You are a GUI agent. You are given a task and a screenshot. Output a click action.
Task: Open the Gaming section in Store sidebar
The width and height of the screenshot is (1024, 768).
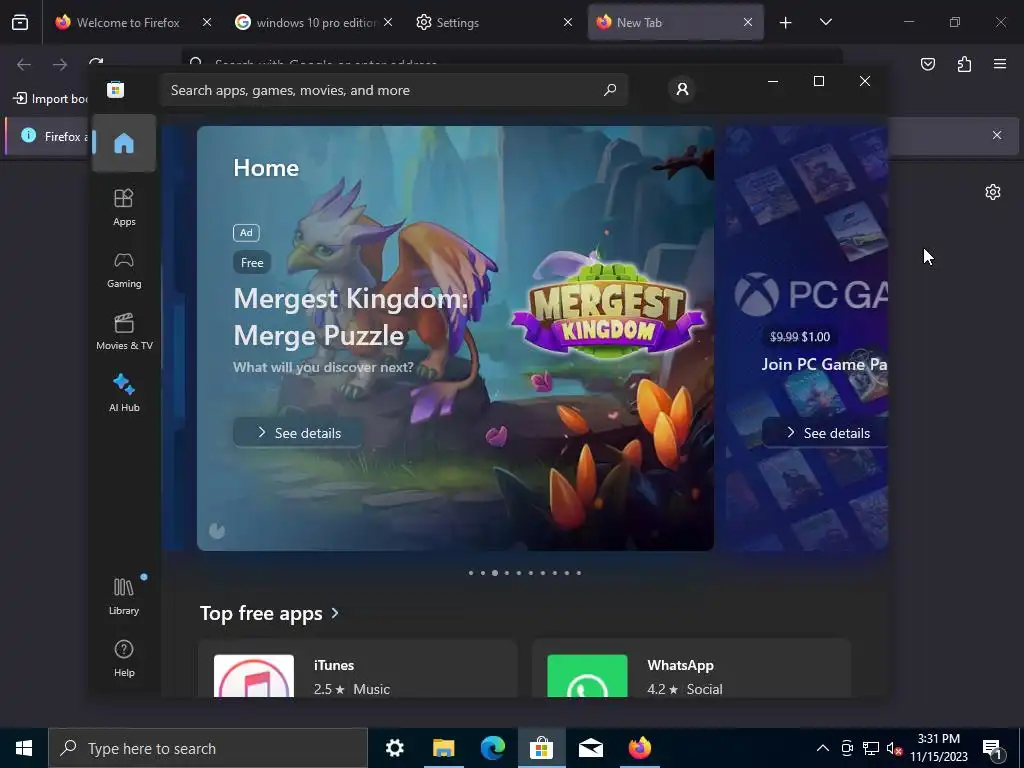coord(124,270)
